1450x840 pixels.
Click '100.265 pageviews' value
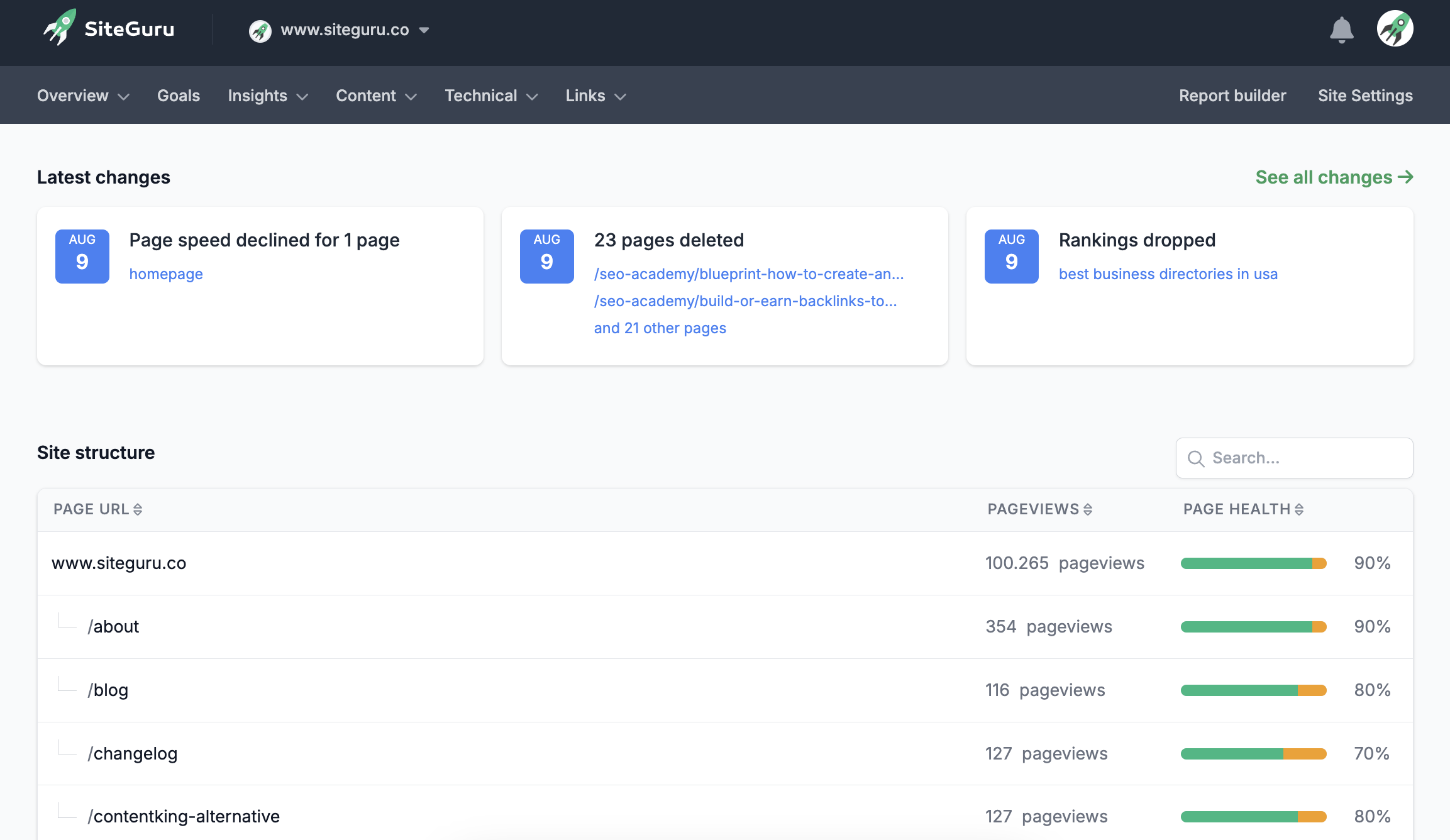[x=1065, y=563]
